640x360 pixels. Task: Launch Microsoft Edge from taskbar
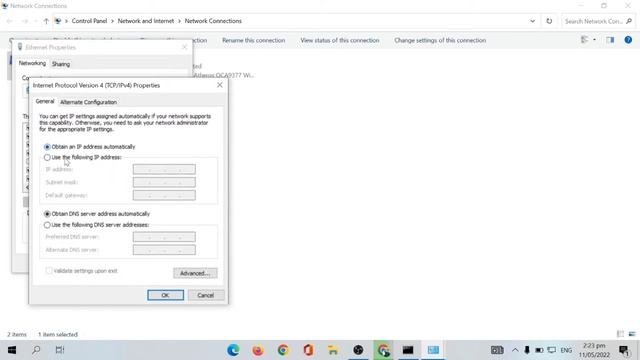click(233, 350)
